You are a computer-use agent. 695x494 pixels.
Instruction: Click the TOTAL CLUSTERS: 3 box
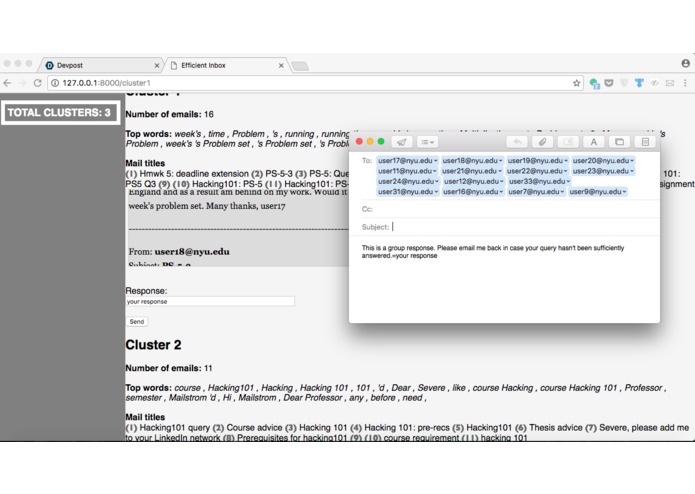[60, 113]
